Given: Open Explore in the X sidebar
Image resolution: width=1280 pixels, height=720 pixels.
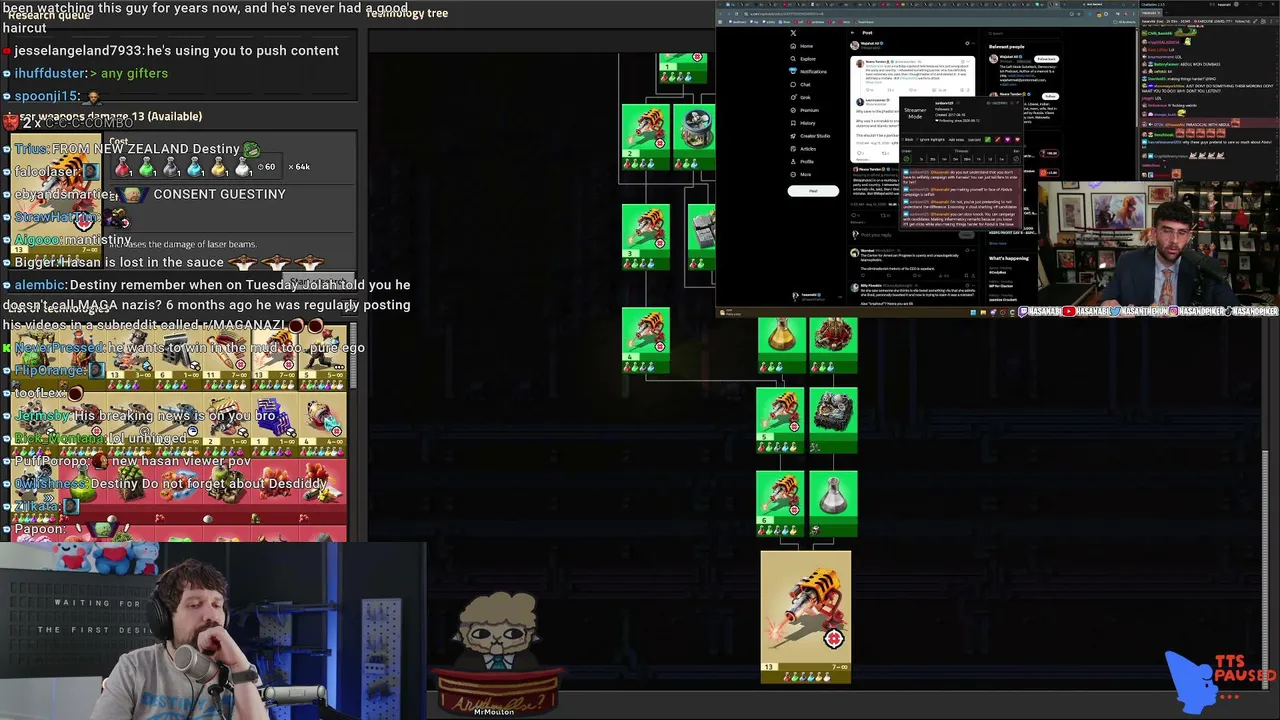Looking at the screenshot, I should pos(807,59).
